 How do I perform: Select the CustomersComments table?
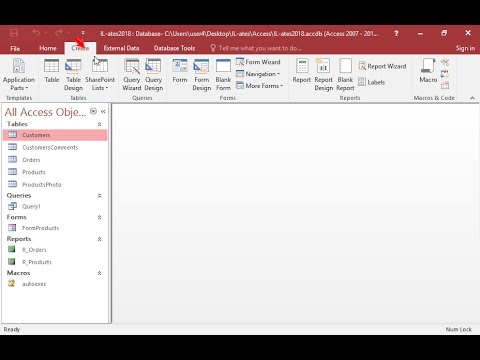pyautogui.click(x=55, y=147)
